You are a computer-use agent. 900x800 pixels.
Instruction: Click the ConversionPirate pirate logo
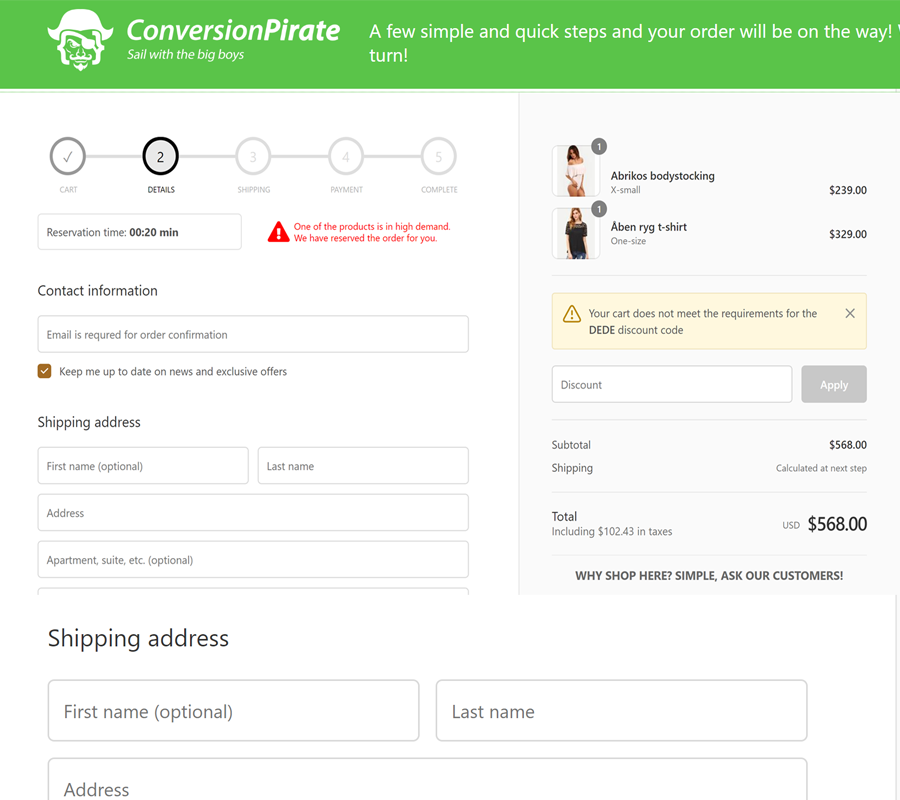[x=80, y=40]
